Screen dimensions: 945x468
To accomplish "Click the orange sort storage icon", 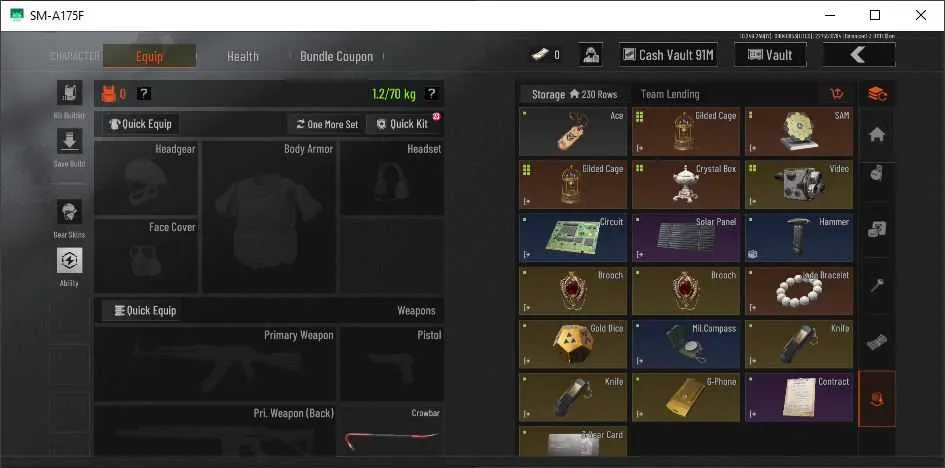I will pyautogui.click(x=837, y=94).
